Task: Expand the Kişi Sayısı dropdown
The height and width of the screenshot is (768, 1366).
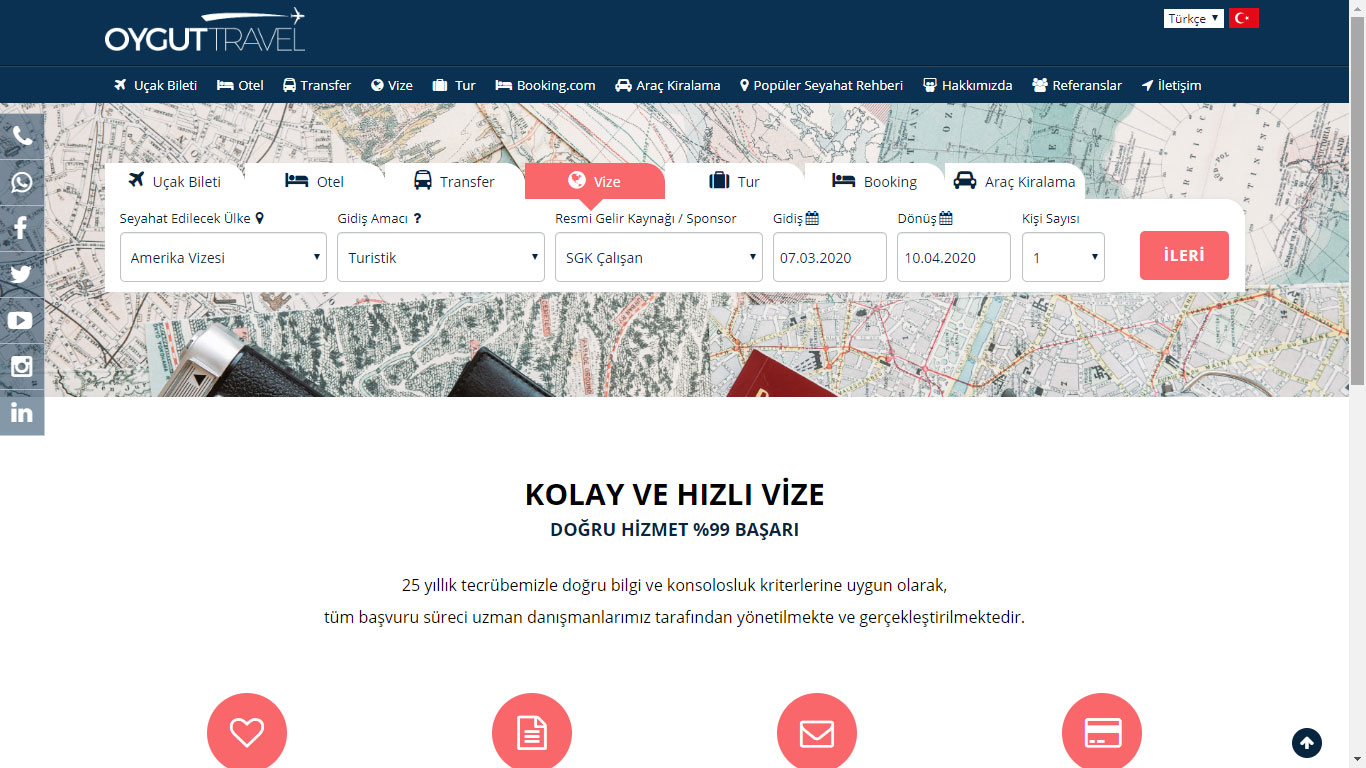Action: [x=1063, y=257]
